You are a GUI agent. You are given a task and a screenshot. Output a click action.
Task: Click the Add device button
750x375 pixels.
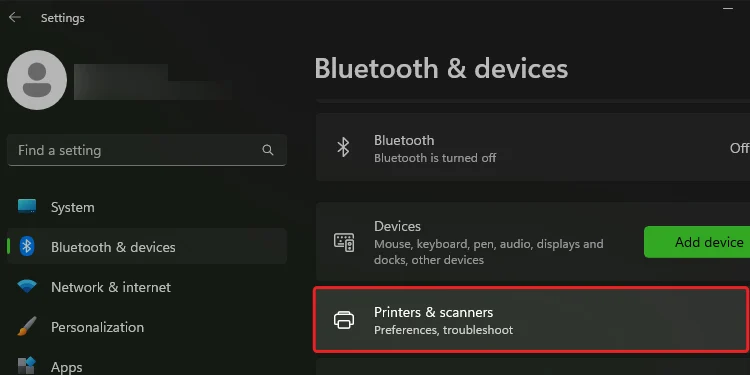click(x=697, y=242)
